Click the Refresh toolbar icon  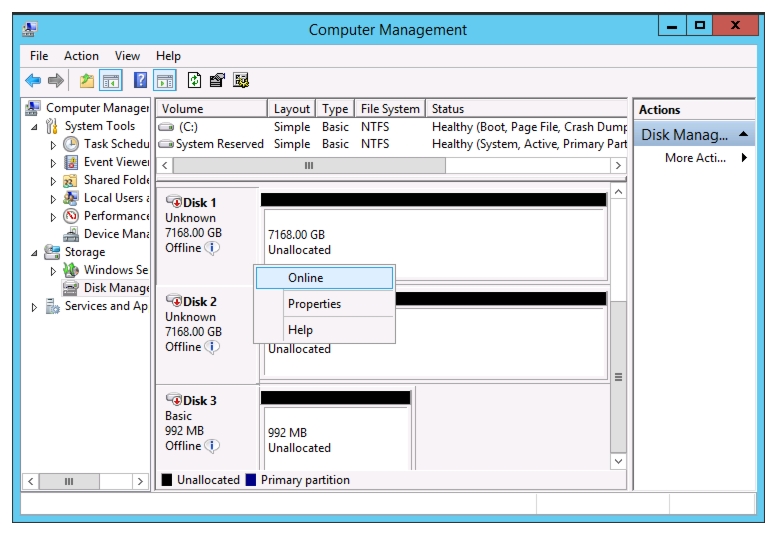tap(194, 80)
